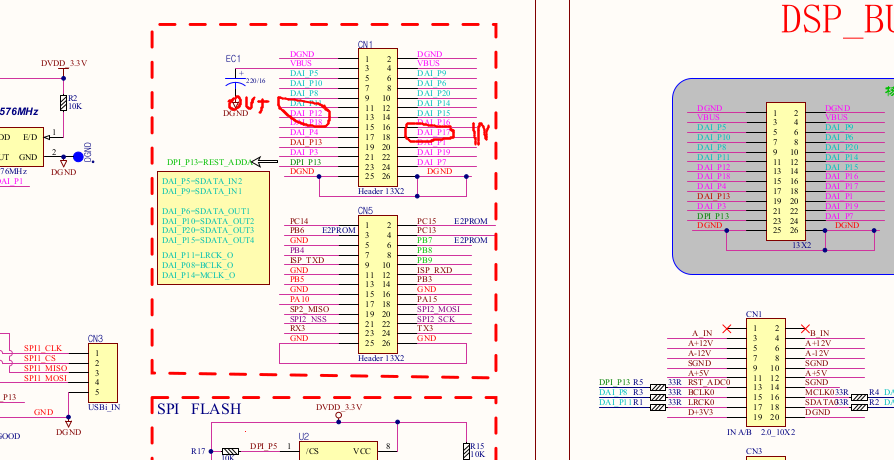The width and height of the screenshot is (894, 460).
Task: Click the DPI_P5 net near U2
Action: click(x=263, y=446)
